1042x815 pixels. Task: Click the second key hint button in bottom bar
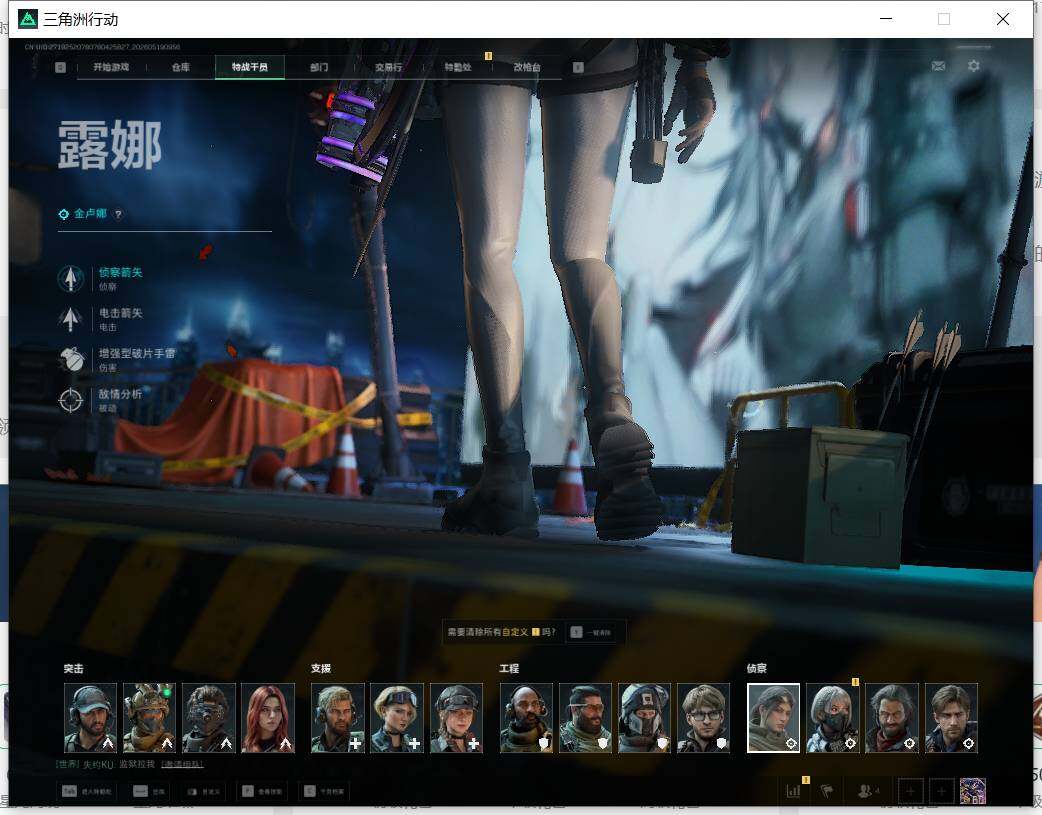(x=149, y=791)
